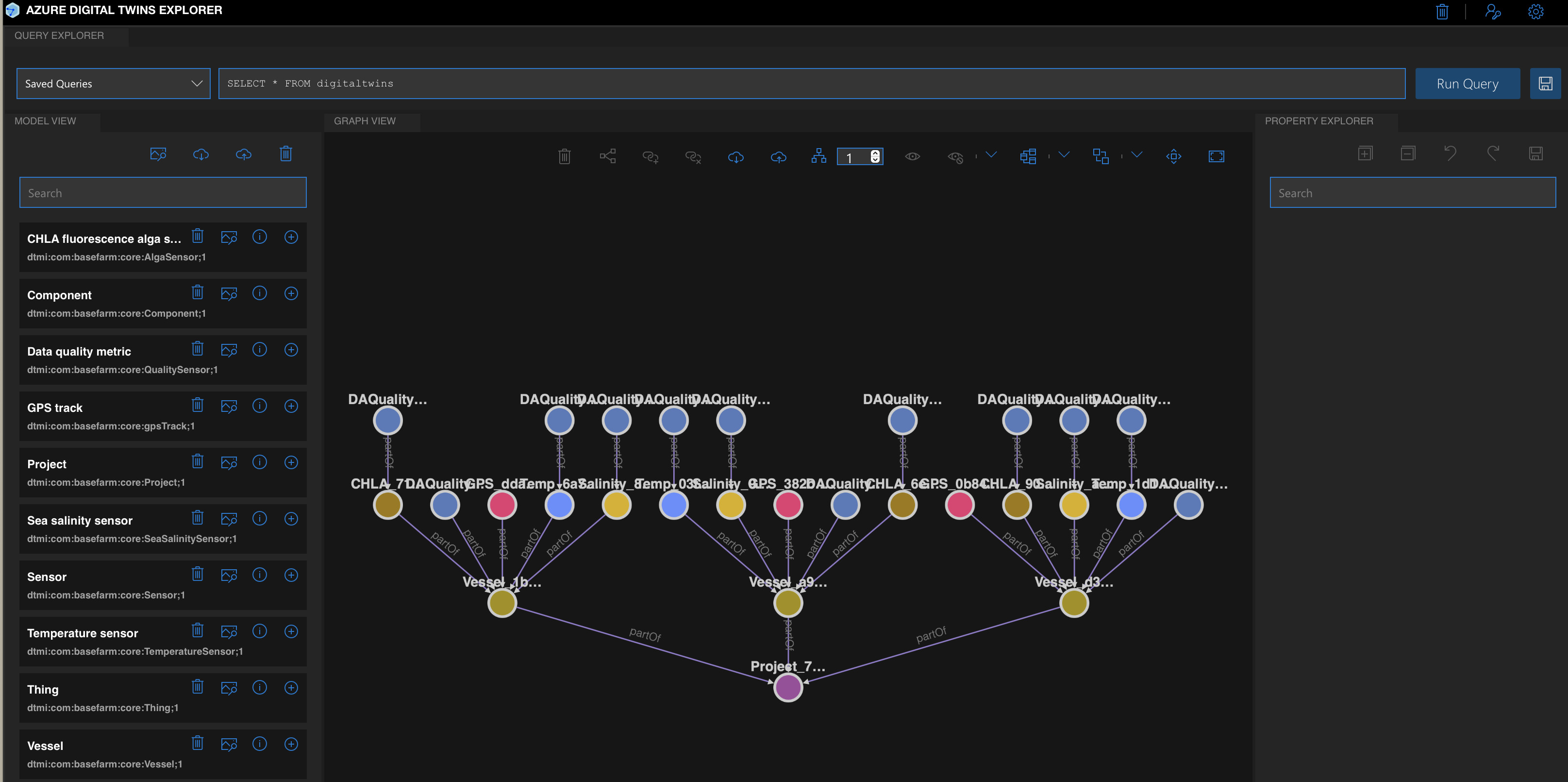Click the save query floppy icon
1568x782 pixels.
1545,84
